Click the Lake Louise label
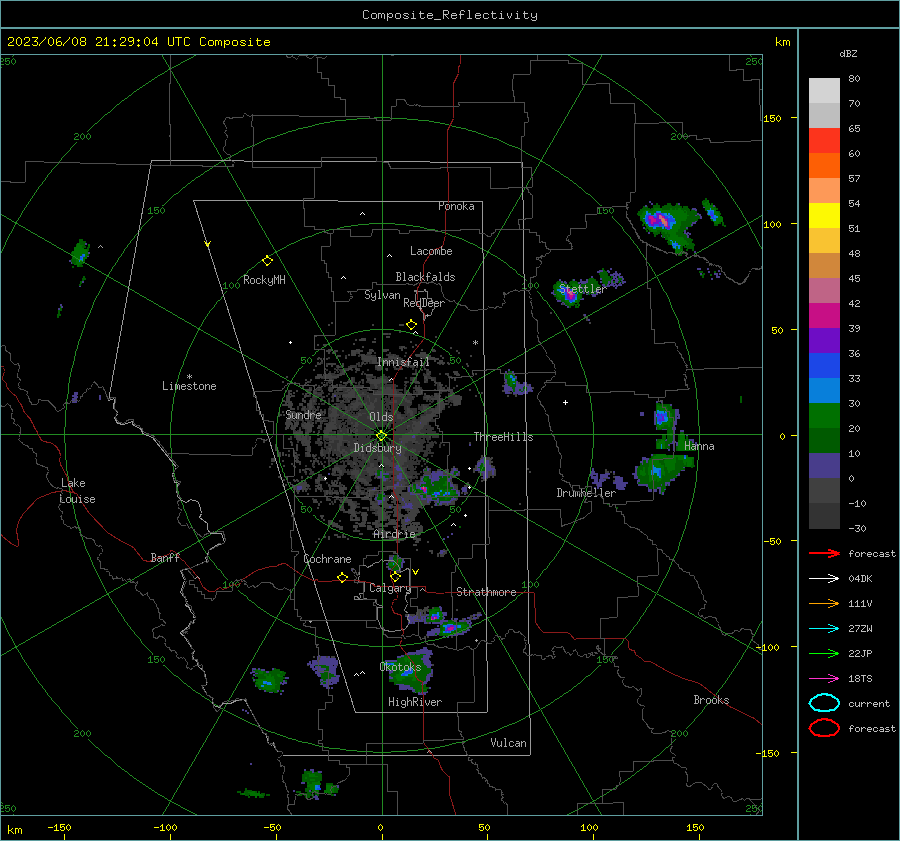The width and height of the screenshot is (900, 841). 77,491
